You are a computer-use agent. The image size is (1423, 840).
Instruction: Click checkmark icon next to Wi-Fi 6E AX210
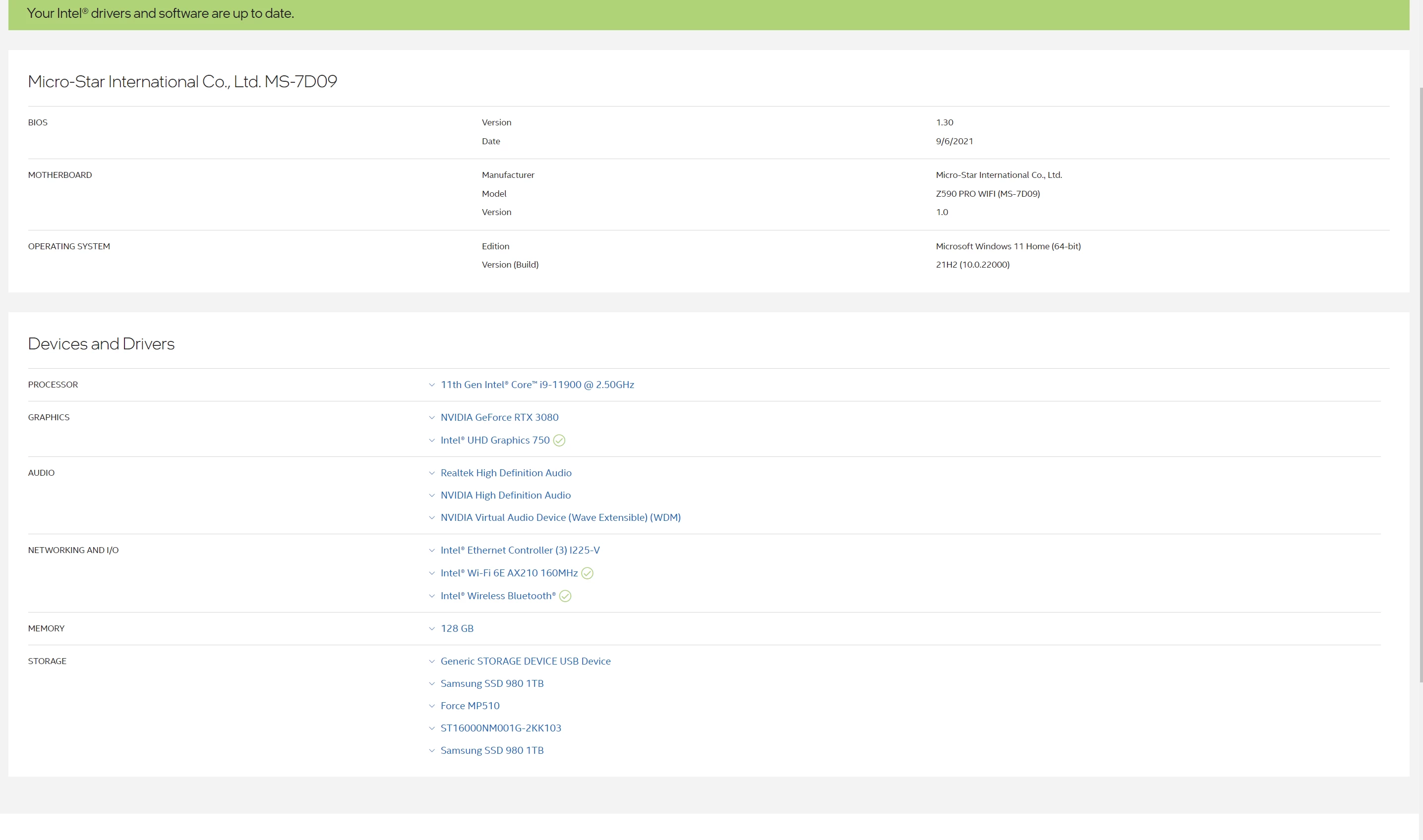pos(587,573)
